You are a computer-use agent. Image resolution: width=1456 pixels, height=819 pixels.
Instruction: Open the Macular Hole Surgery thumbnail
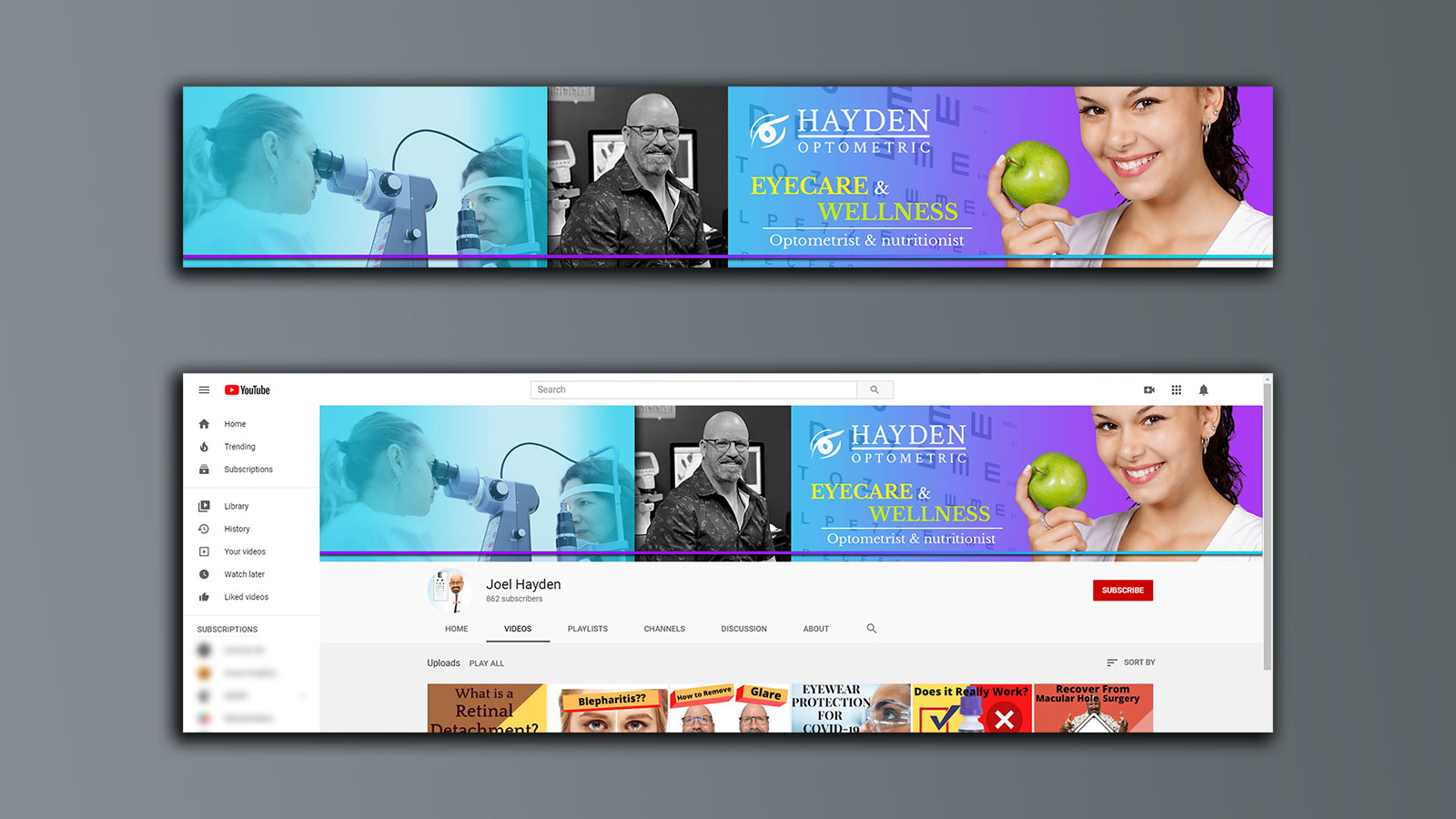[x=1093, y=708]
